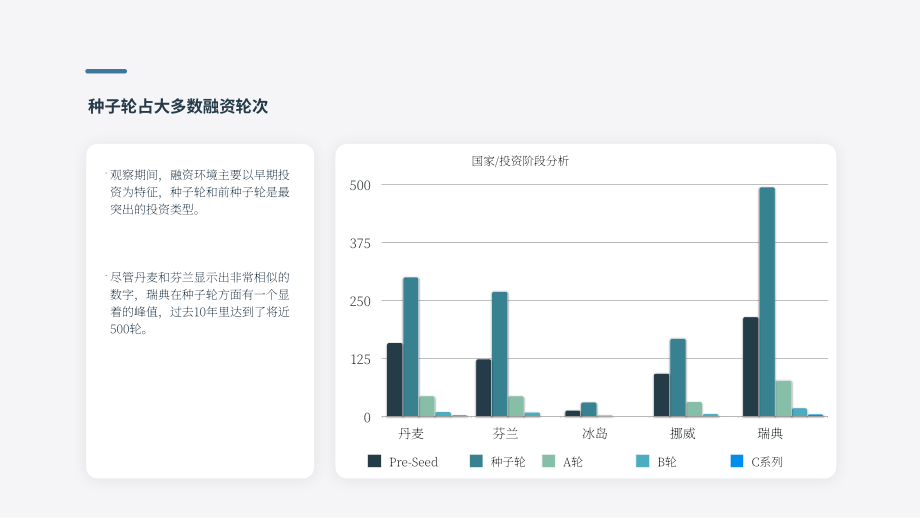Select the B轮 legend label

pyautogui.click(x=667, y=462)
